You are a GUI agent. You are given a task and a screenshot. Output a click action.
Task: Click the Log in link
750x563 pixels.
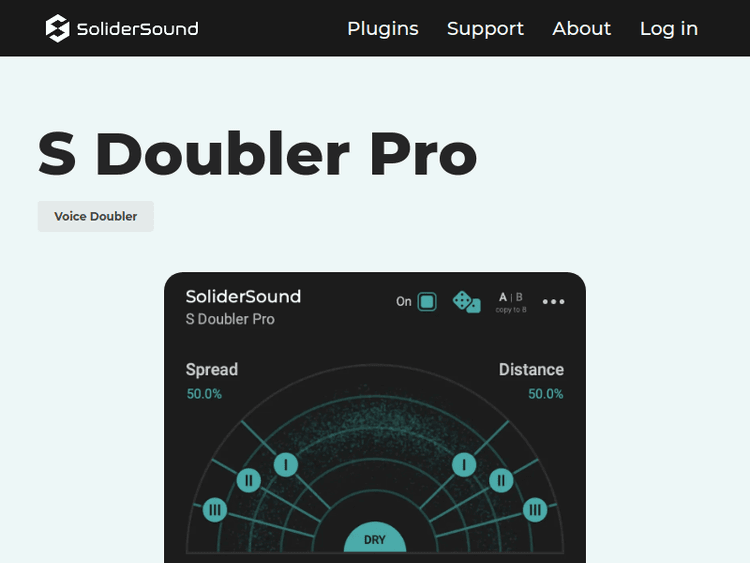point(669,29)
